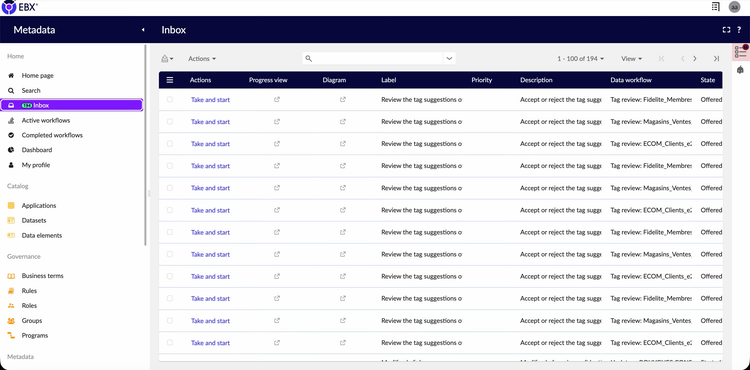
Task: Open Diagram icon in the first row
Action: [x=343, y=99]
